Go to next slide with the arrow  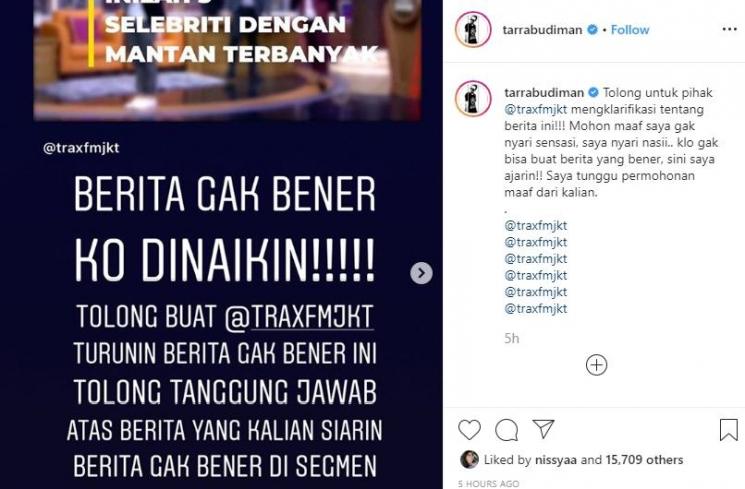pos(421,273)
